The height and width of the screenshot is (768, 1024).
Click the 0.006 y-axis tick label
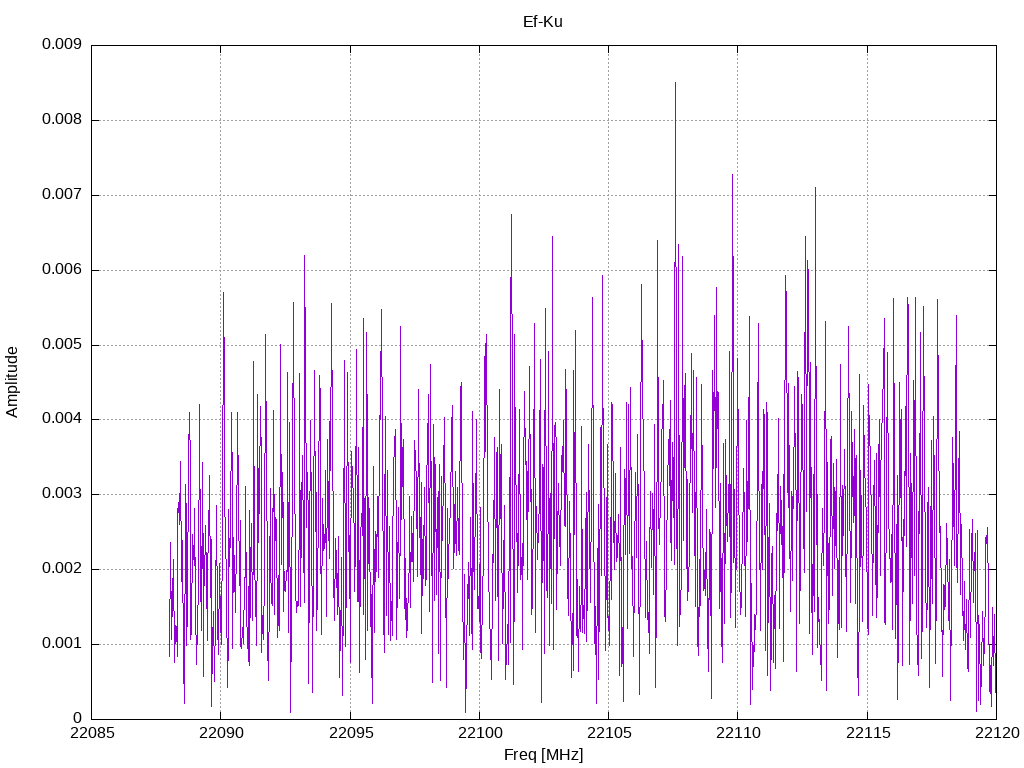pos(62,269)
